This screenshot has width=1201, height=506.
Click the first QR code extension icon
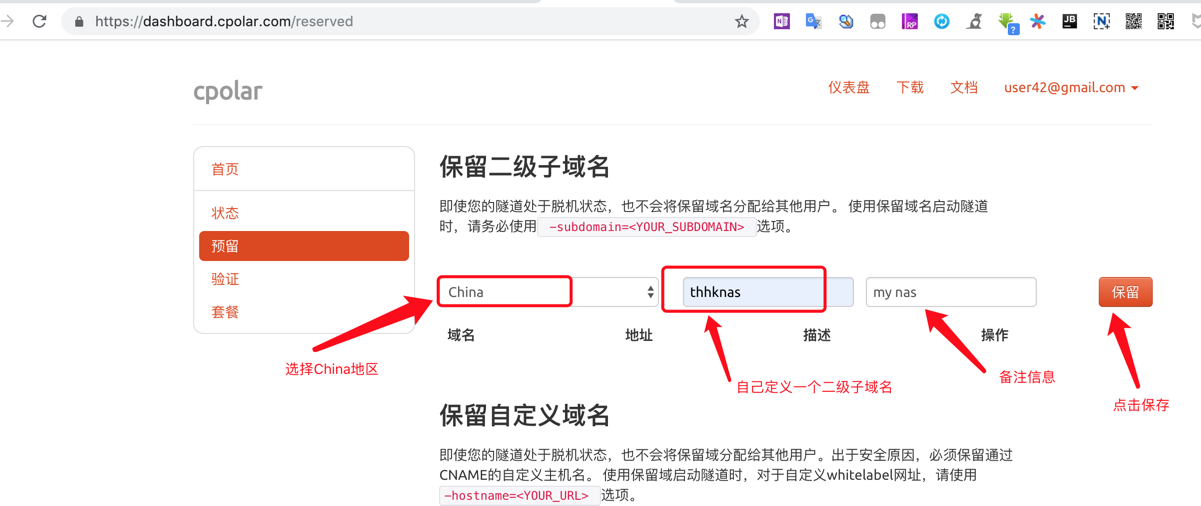[1134, 21]
